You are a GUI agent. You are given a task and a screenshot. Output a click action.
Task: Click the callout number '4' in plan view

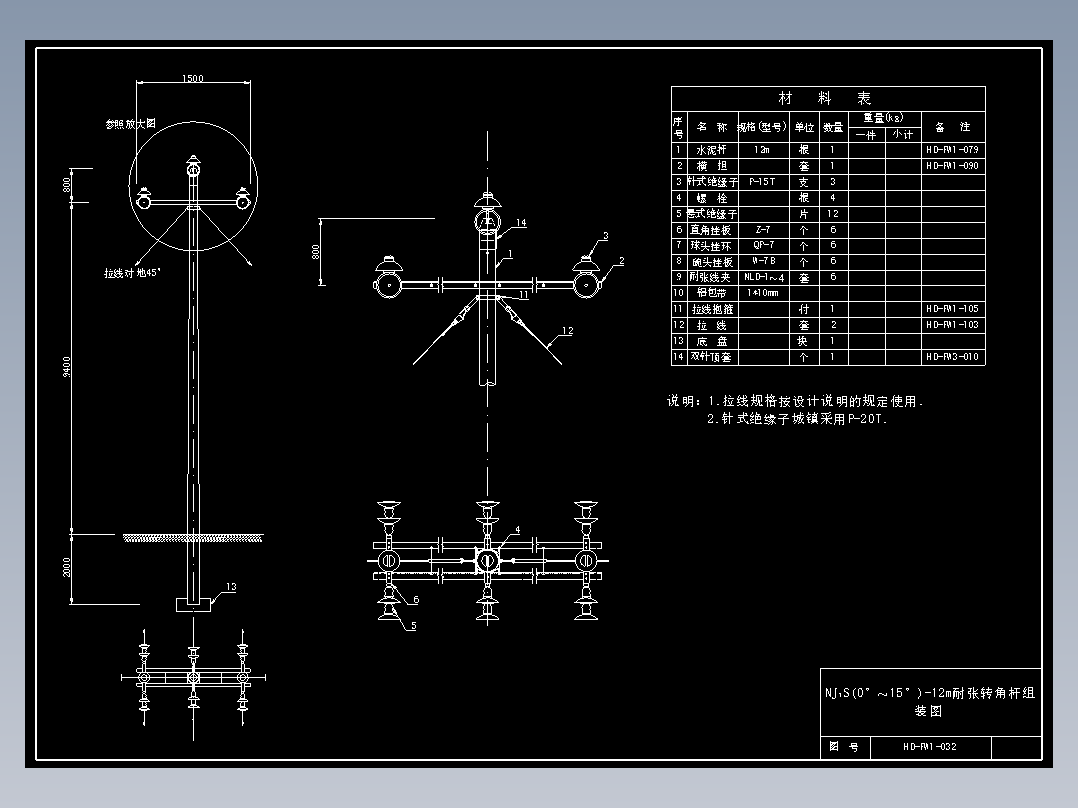click(x=518, y=530)
